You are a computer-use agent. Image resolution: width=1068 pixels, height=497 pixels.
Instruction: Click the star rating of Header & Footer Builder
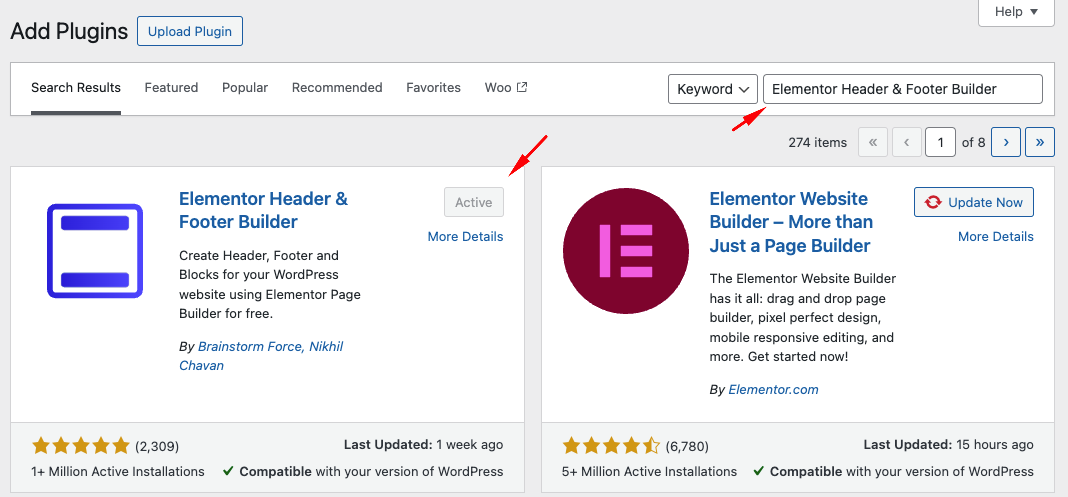[81, 446]
